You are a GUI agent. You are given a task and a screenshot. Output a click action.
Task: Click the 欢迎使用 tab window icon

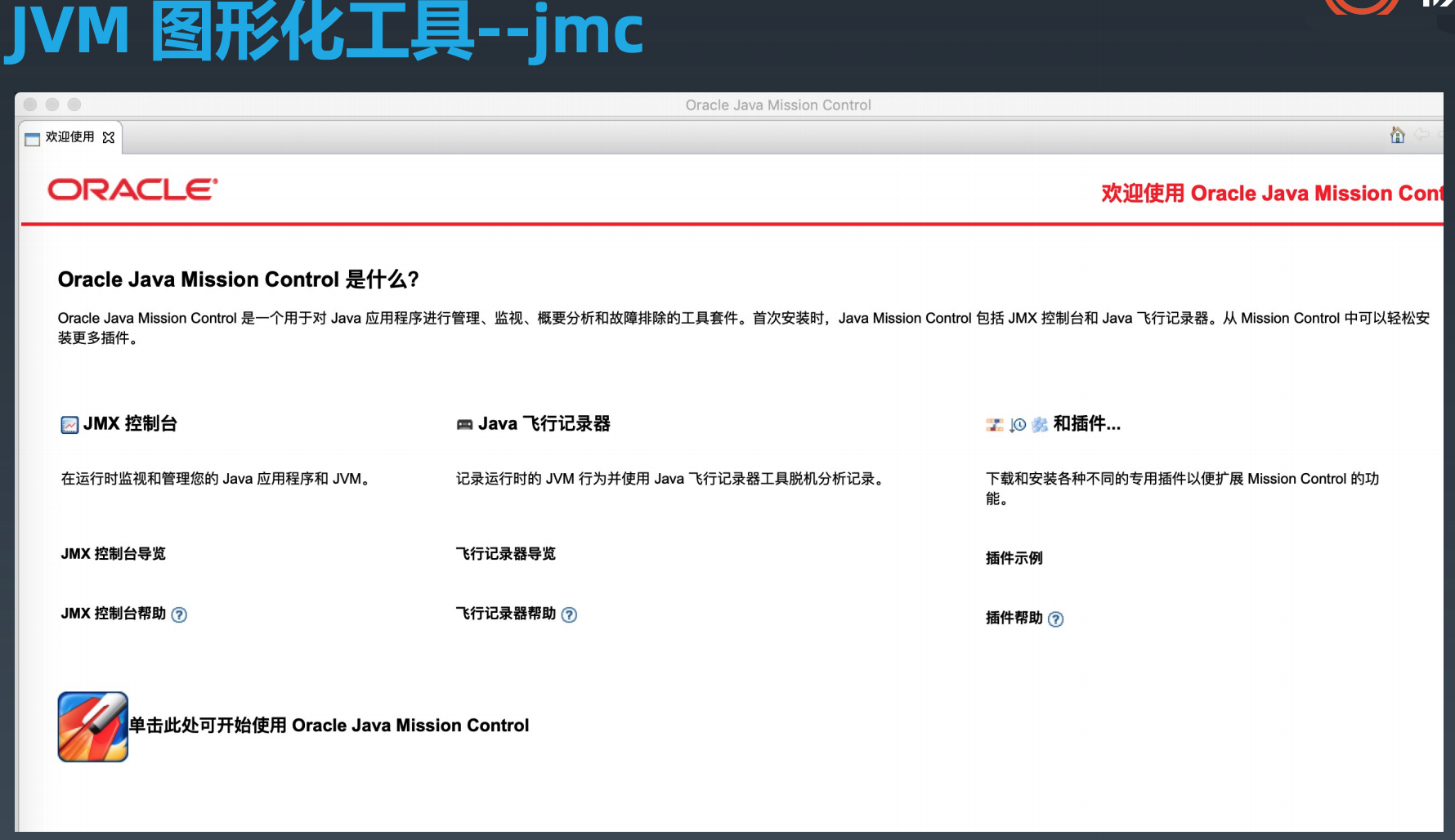pos(33,139)
